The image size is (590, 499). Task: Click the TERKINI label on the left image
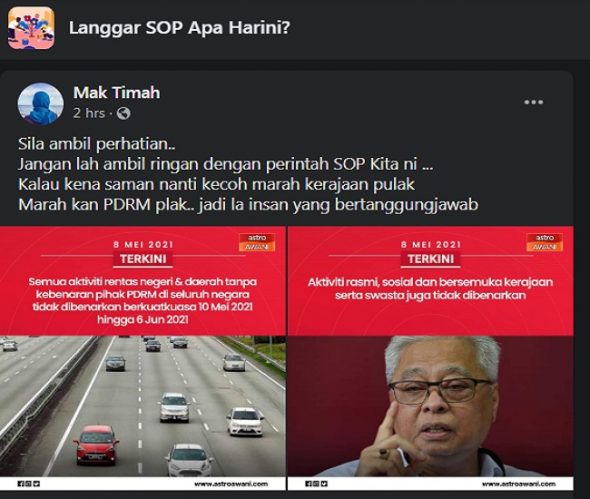143,259
